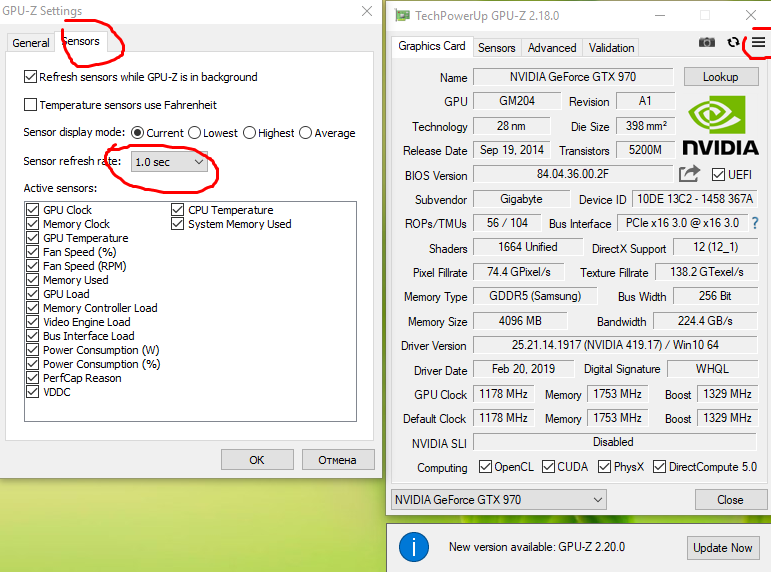Uncheck the GPU Temperature sensor
The width and height of the screenshot is (771, 572).
tap(32, 238)
